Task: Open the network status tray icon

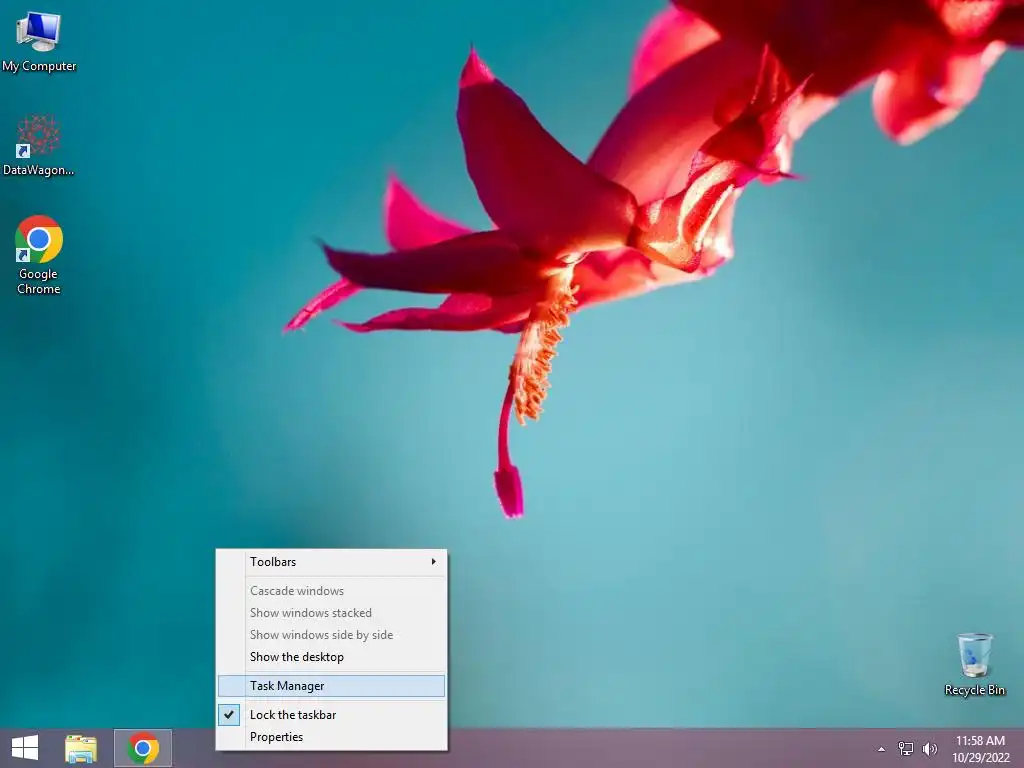Action: (906, 749)
